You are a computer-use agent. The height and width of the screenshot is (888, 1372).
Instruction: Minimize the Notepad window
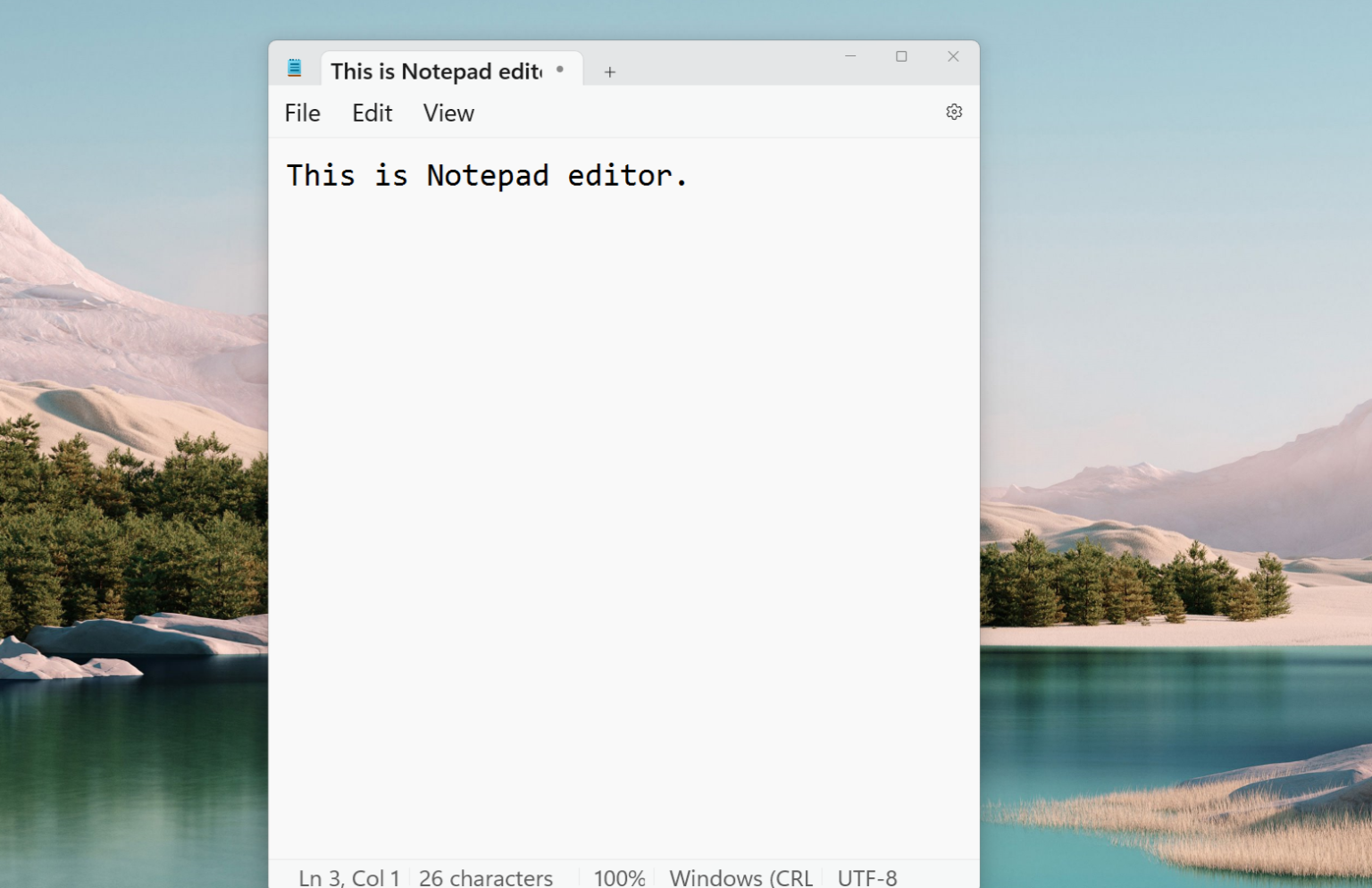point(849,56)
